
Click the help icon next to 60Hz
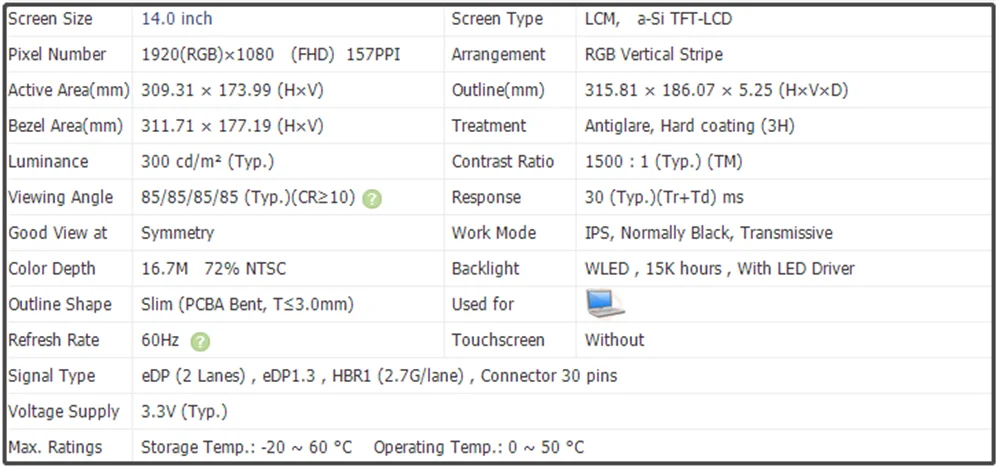coord(200,342)
